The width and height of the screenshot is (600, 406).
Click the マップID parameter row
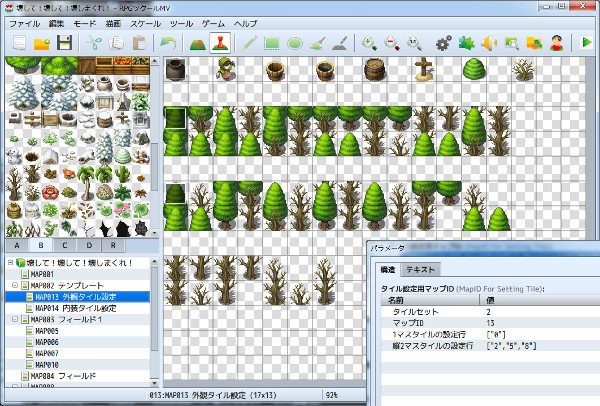(x=491, y=323)
